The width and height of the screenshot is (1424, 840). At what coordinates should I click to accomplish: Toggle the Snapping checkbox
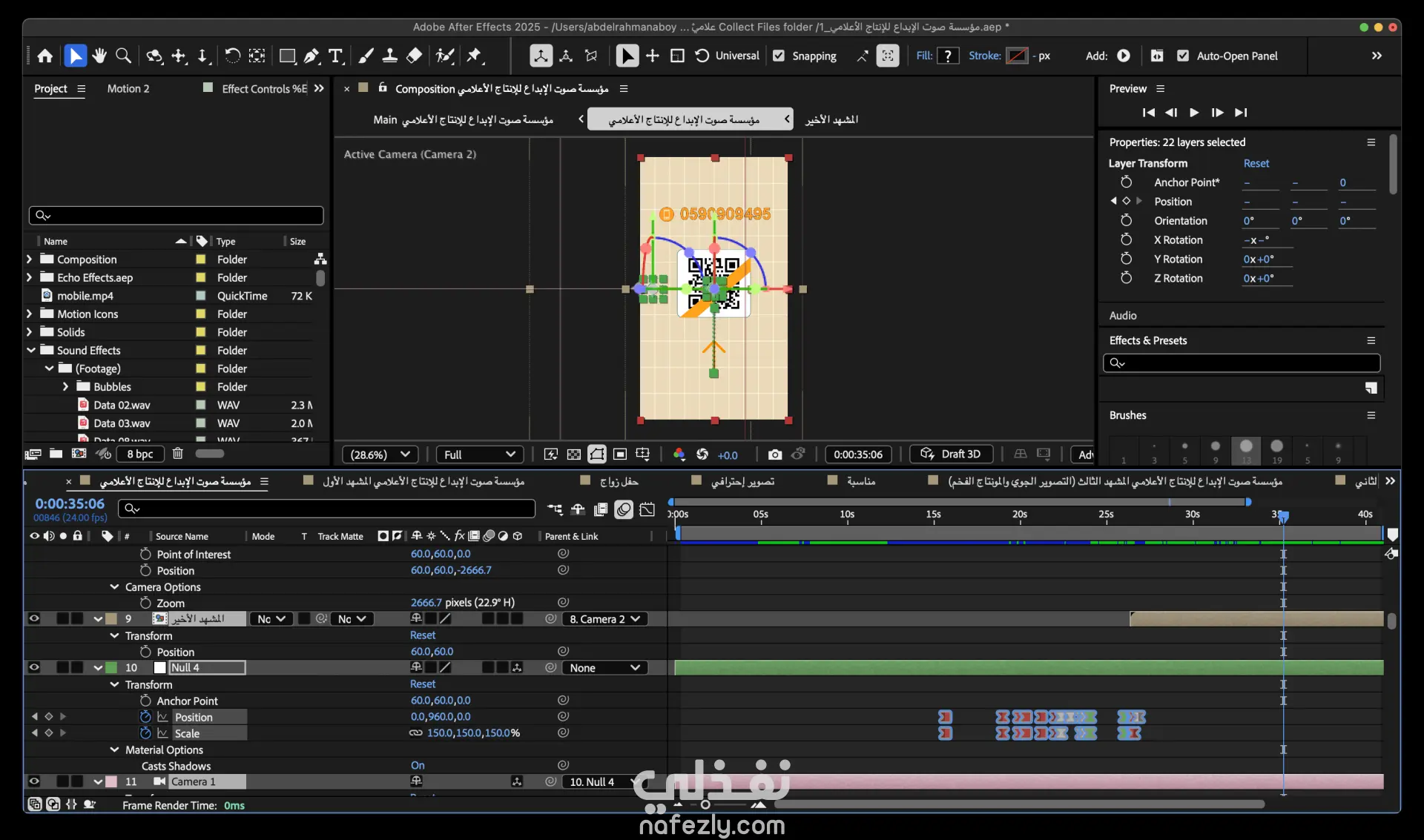(779, 56)
